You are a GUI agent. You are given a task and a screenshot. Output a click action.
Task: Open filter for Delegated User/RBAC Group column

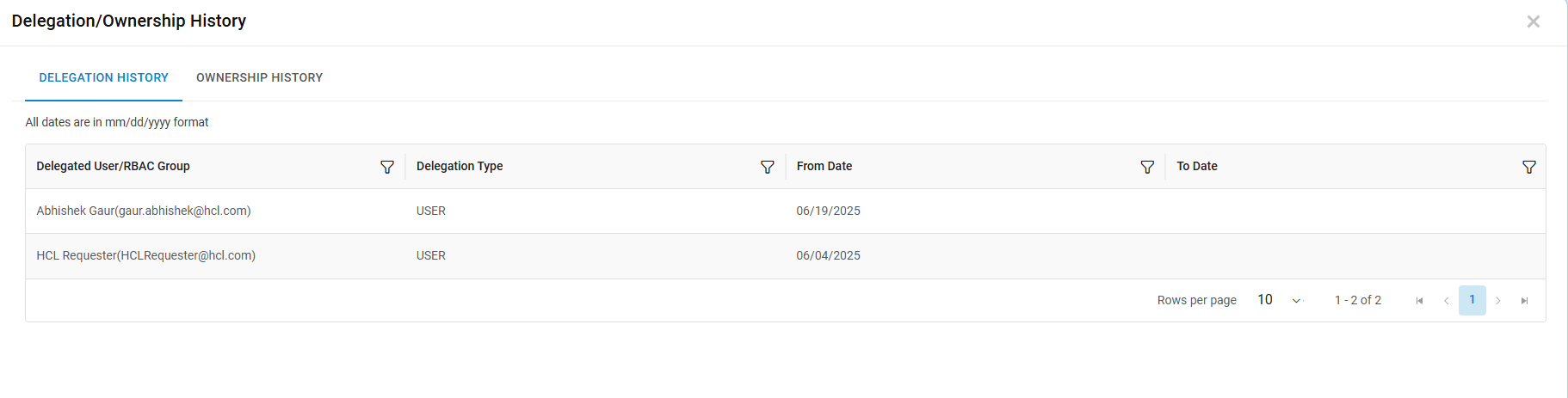tap(387, 167)
